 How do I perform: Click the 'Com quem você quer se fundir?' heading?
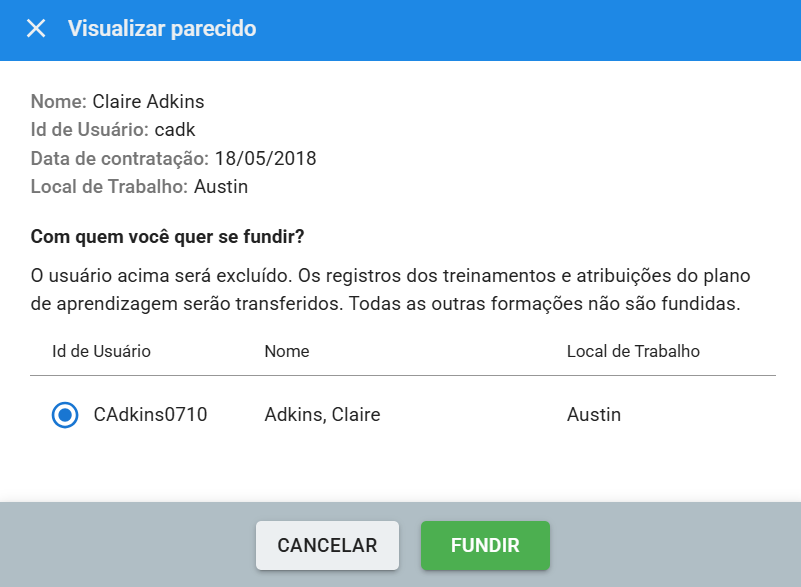point(168,237)
